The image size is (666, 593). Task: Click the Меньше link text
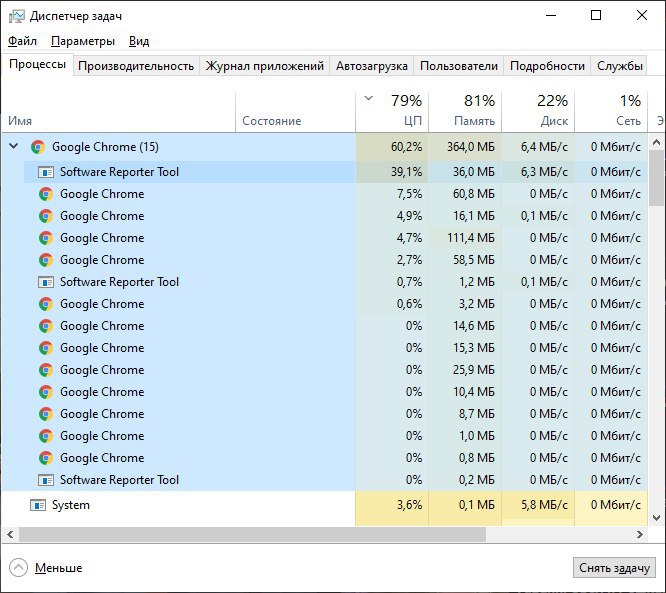(59, 568)
